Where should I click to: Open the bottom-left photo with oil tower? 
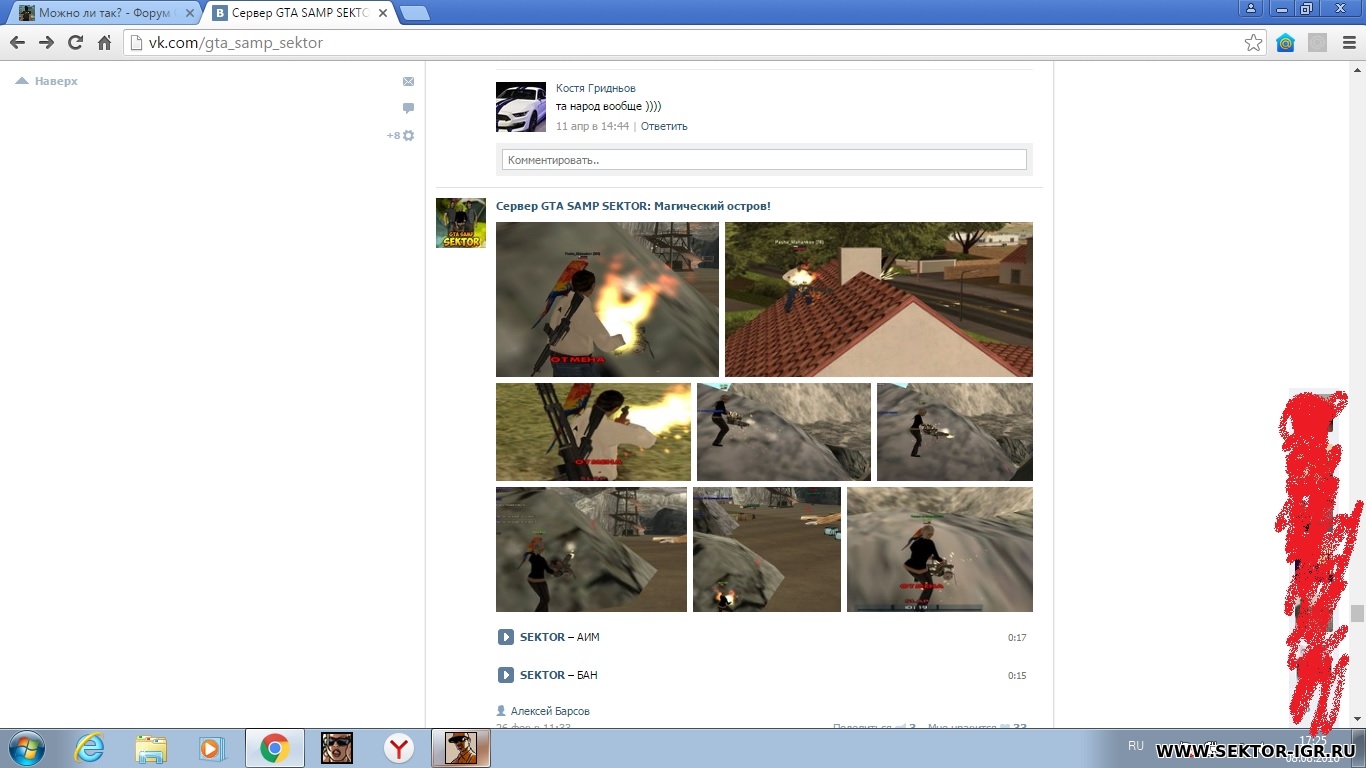591,549
